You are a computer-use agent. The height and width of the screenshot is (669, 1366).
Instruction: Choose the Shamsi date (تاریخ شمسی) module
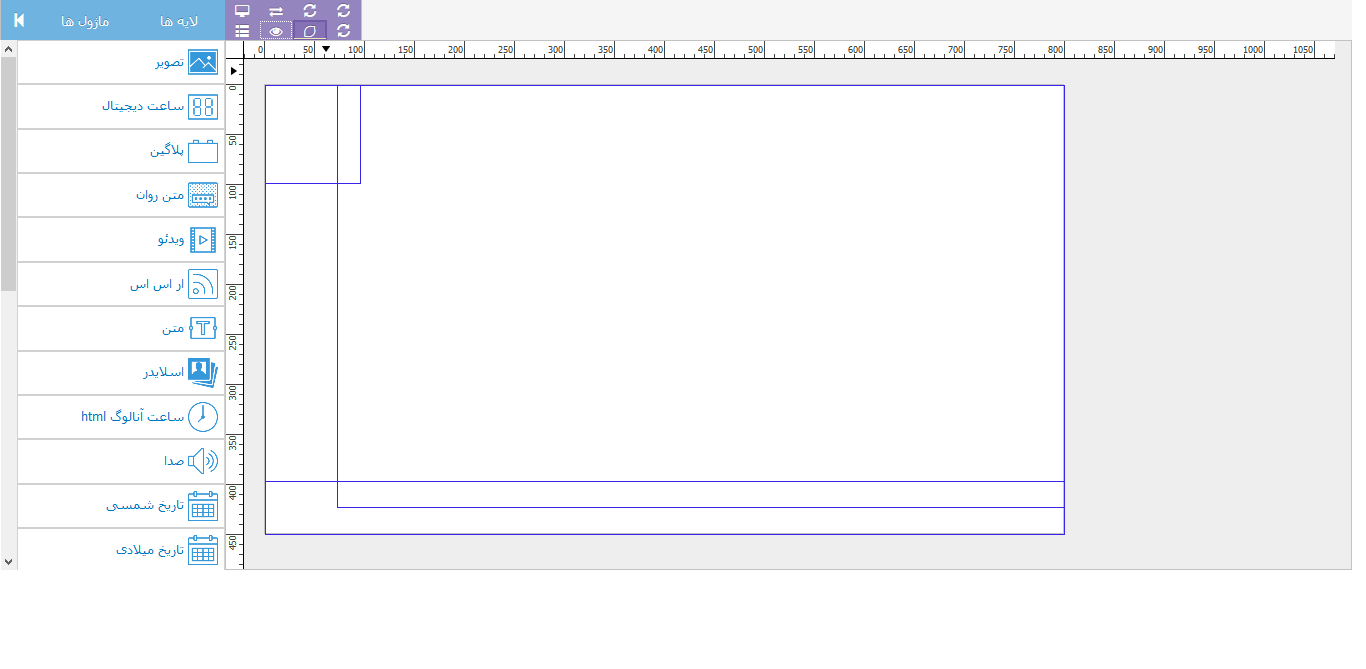[121, 506]
